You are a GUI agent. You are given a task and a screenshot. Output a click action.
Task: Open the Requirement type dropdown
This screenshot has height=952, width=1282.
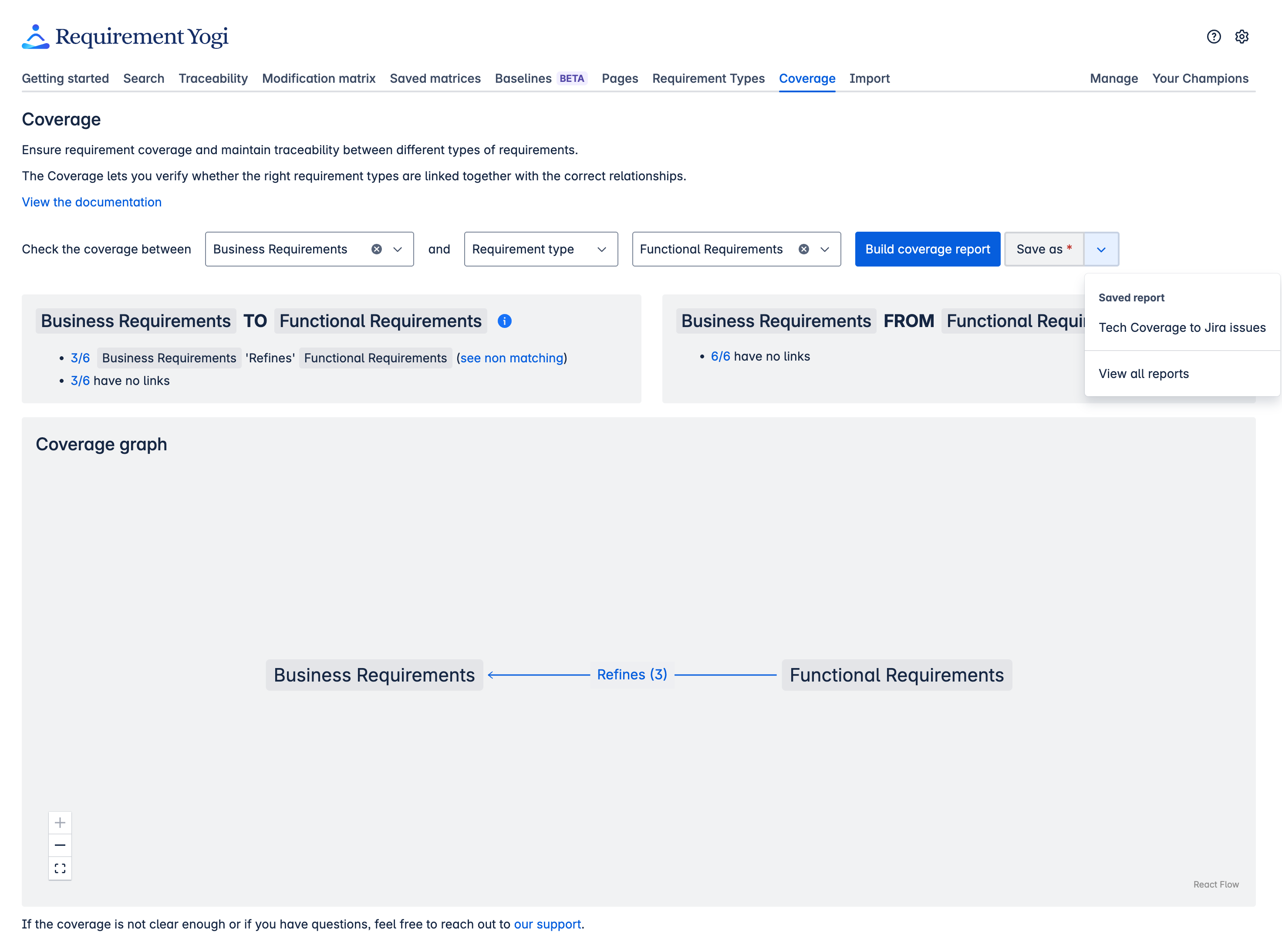click(540, 249)
